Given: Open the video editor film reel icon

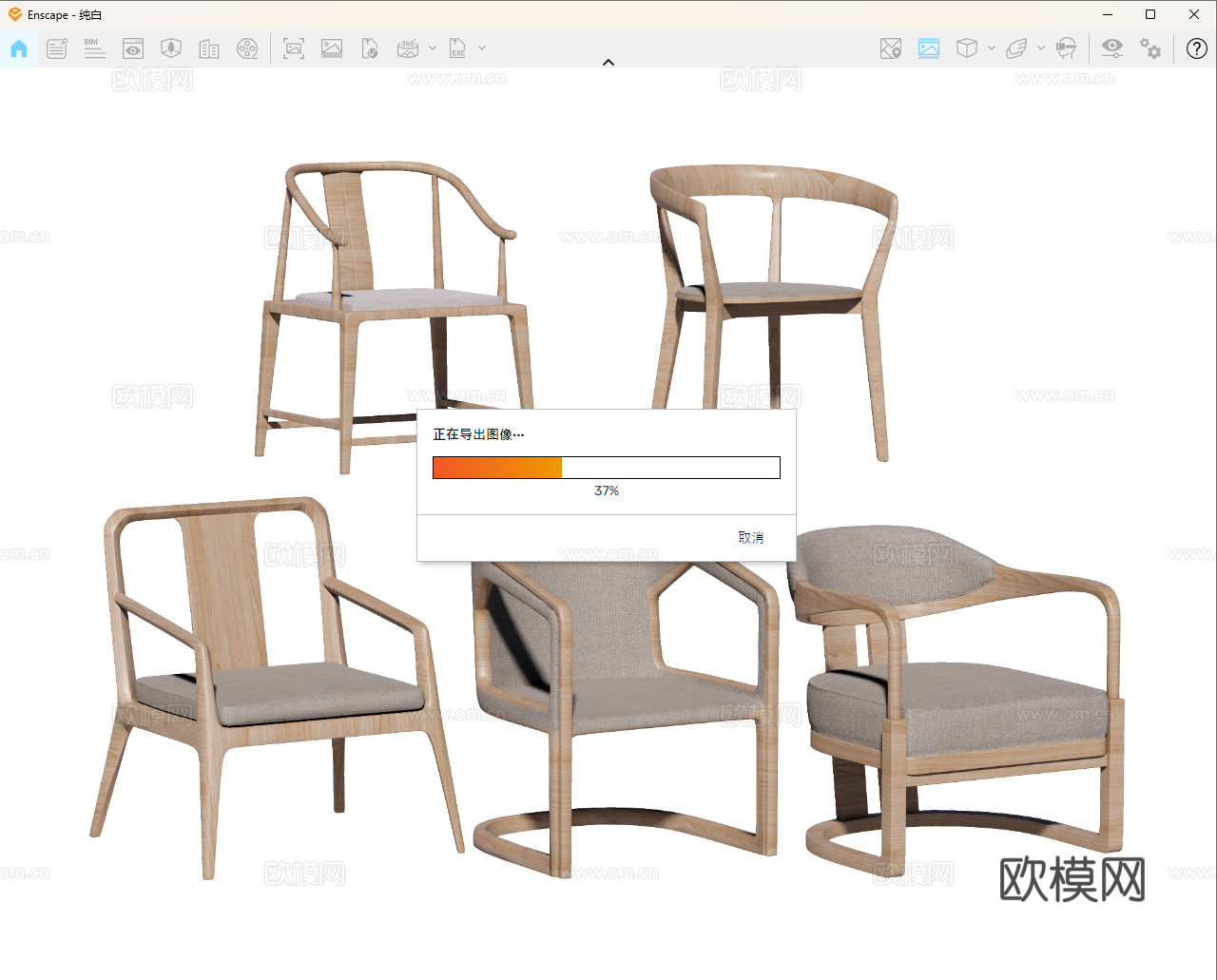Looking at the screenshot, I should pyautogui.click(x=247, y=48).
